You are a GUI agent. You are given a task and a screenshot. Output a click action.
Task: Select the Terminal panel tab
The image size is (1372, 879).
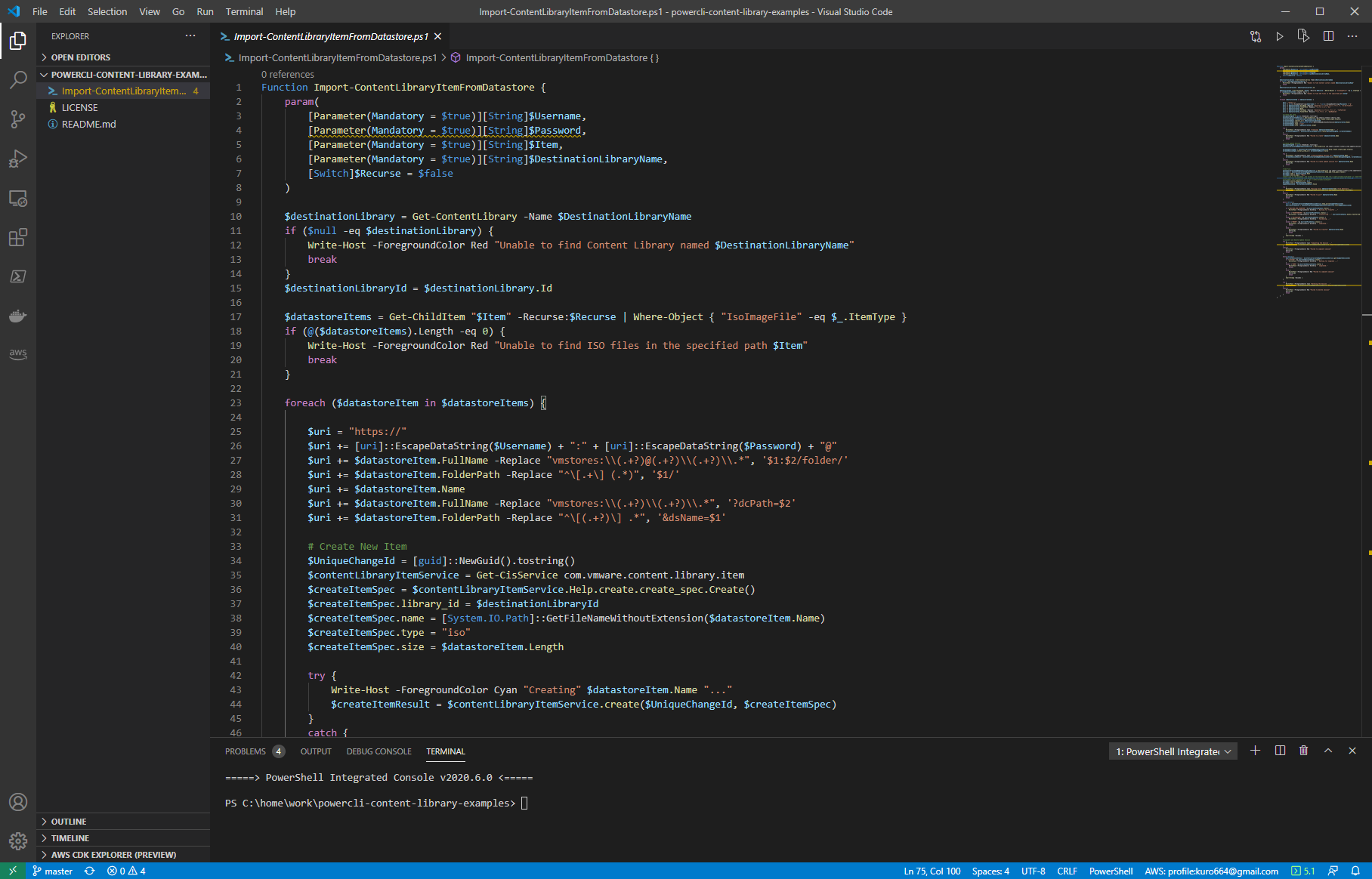pos(446,751)
